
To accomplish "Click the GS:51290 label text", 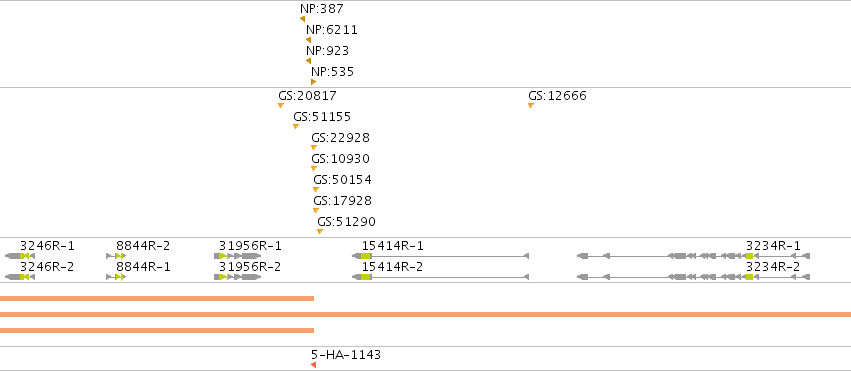I will (346, 222).
